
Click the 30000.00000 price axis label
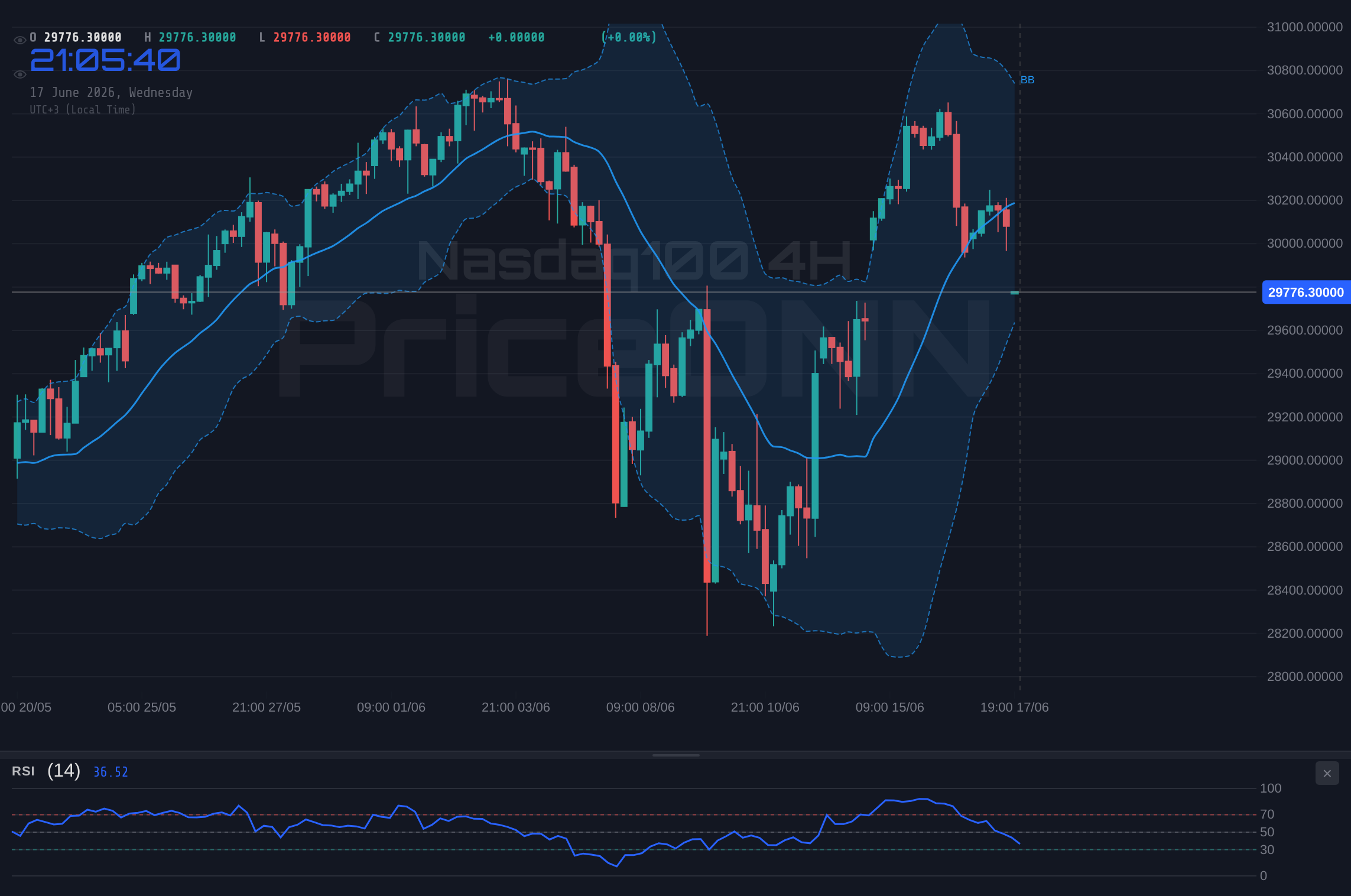coord(1304,244)
